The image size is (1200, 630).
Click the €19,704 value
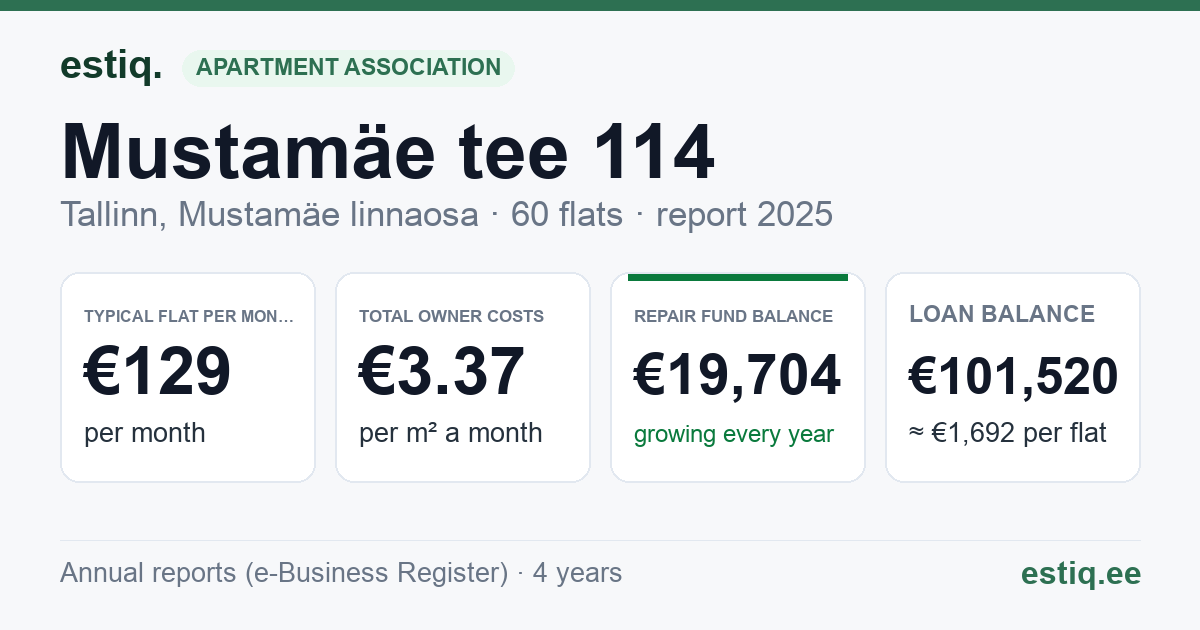pos(738,376)
